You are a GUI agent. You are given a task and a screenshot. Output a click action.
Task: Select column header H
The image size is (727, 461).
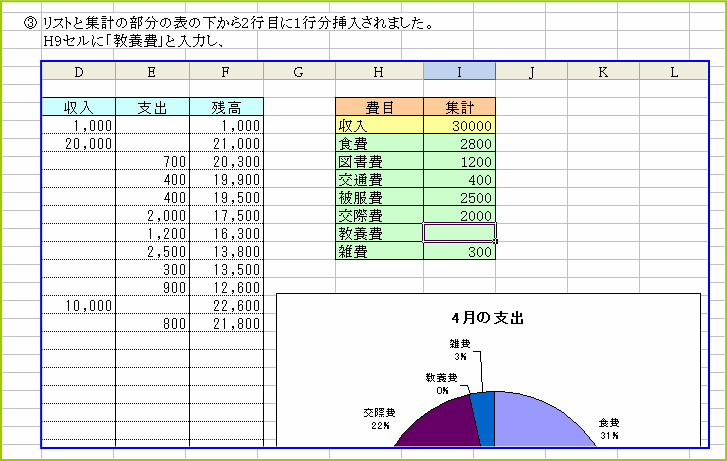(x=379, y=71)
